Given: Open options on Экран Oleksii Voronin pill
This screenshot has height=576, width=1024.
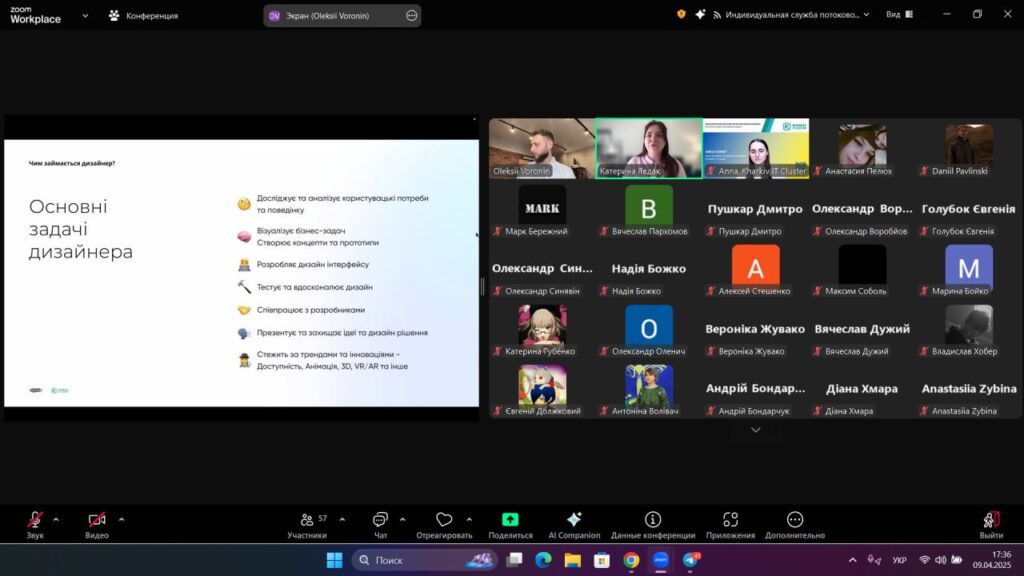Looking at the screenshot, I should click(x=412, y=16).
